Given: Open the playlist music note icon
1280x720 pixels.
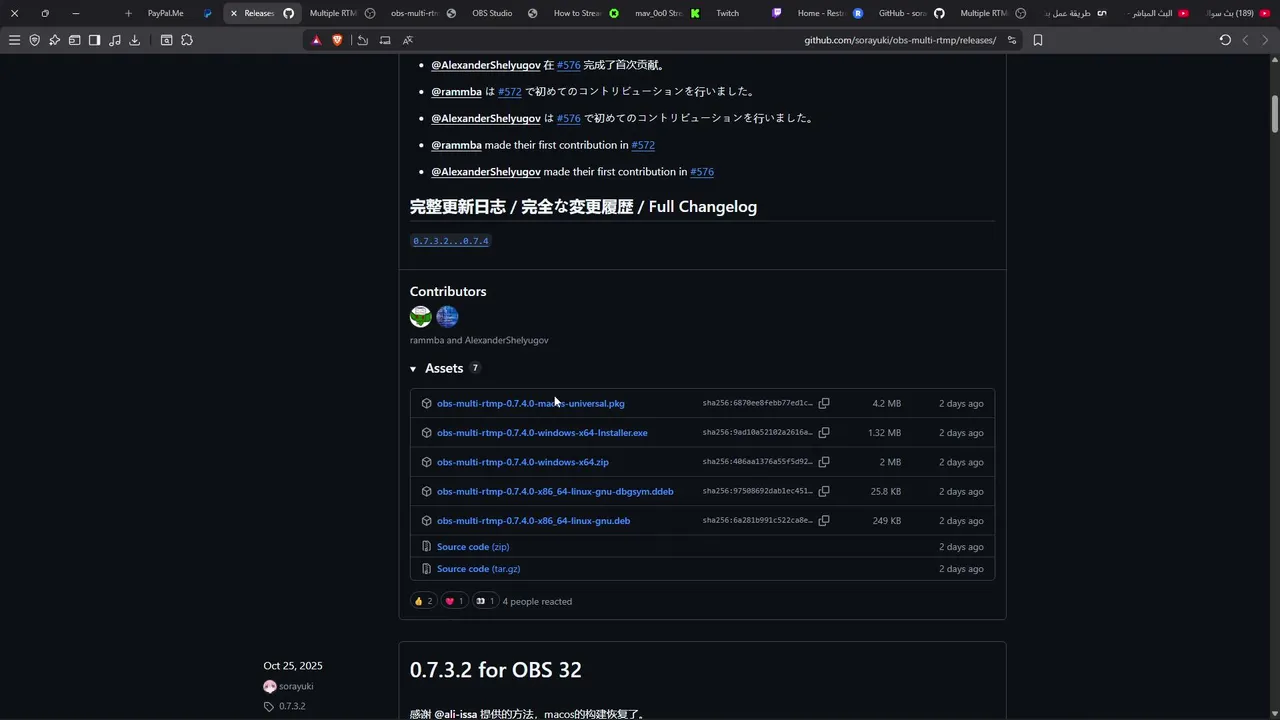Looking at the screenshot, I should point(114,40).
